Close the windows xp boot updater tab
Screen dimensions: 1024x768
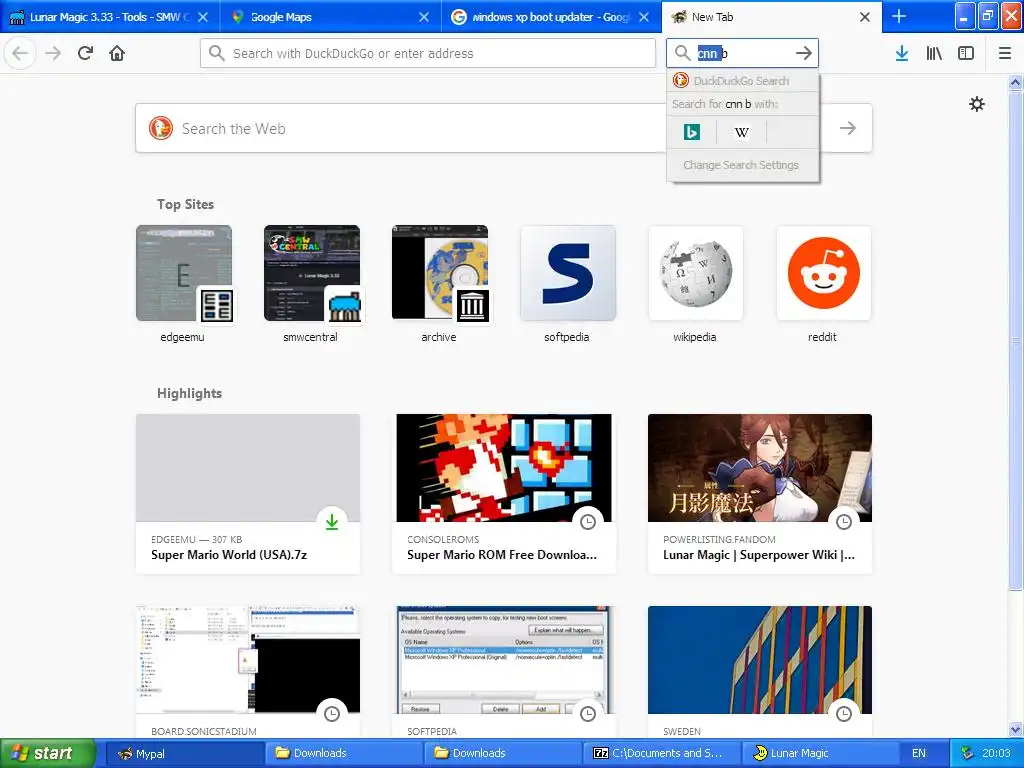point(644,17)
